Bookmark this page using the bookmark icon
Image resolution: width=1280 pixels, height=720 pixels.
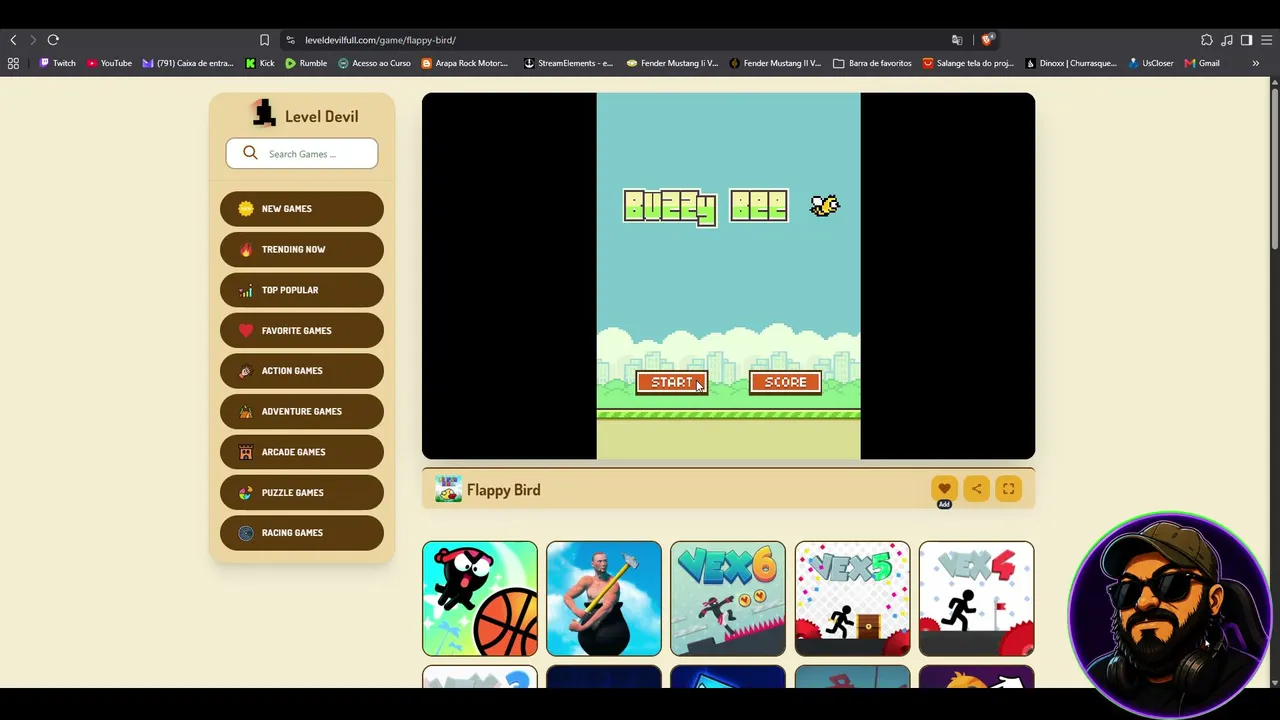[x=264, y=40]
